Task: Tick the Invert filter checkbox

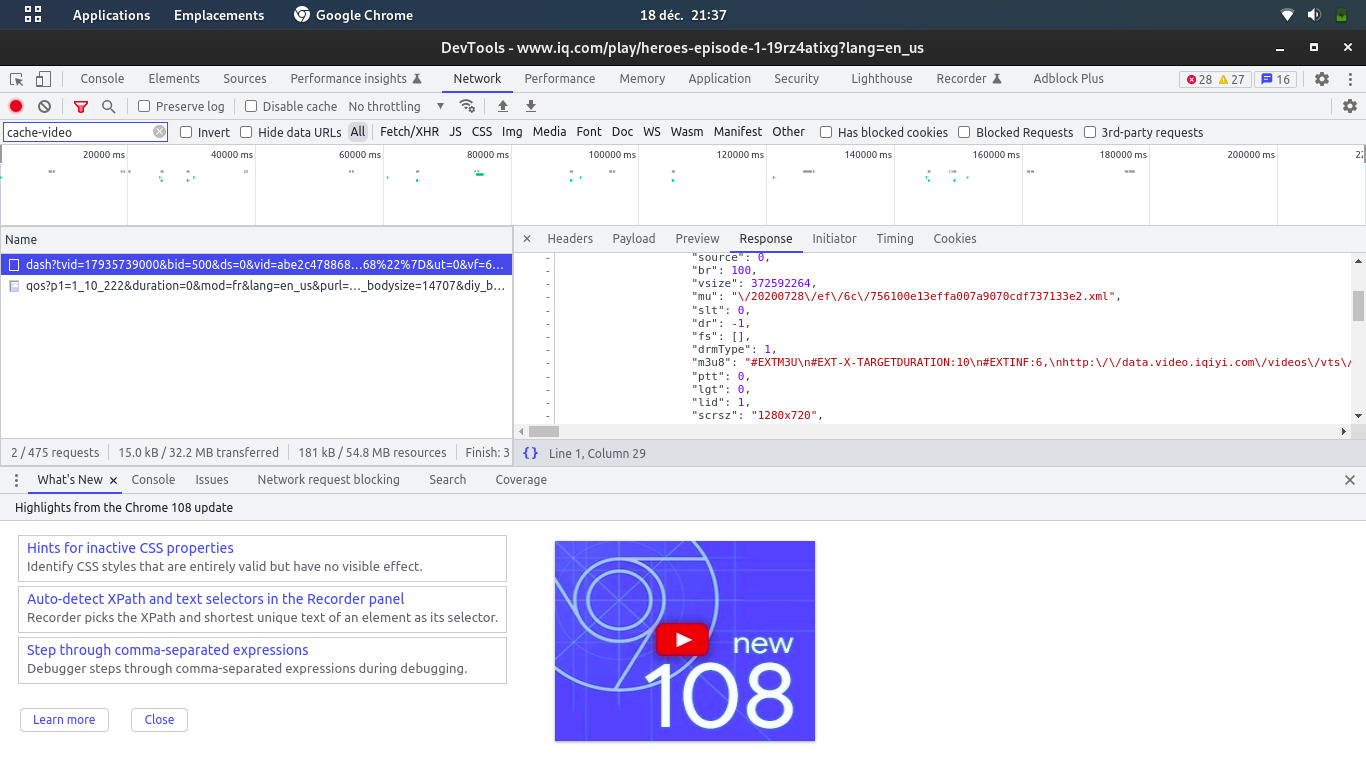Action: tap(186, 132)
